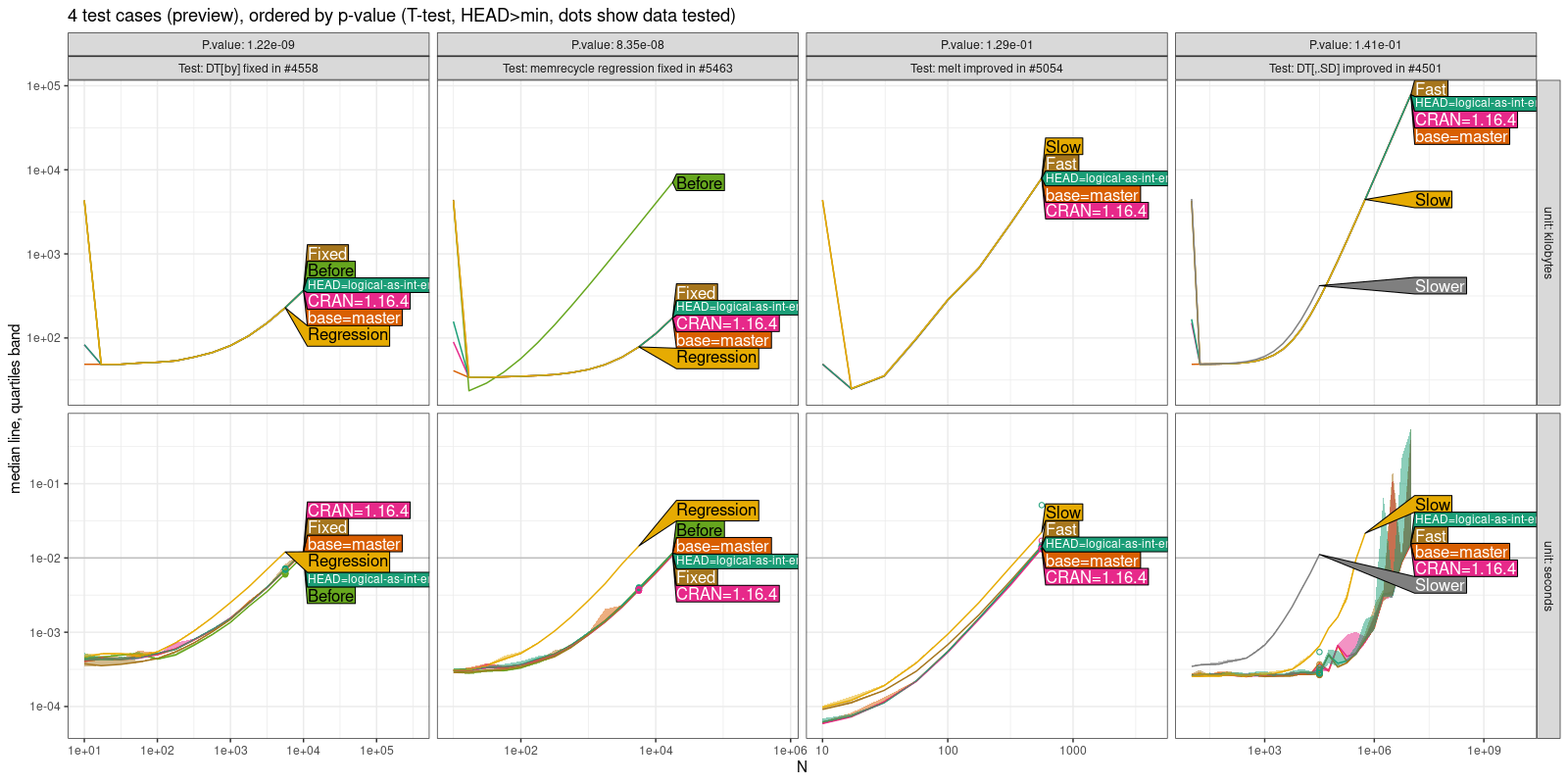Click x-axis tick '100' under melt panel
The image size is (1568, 784).
click(948, 751)
